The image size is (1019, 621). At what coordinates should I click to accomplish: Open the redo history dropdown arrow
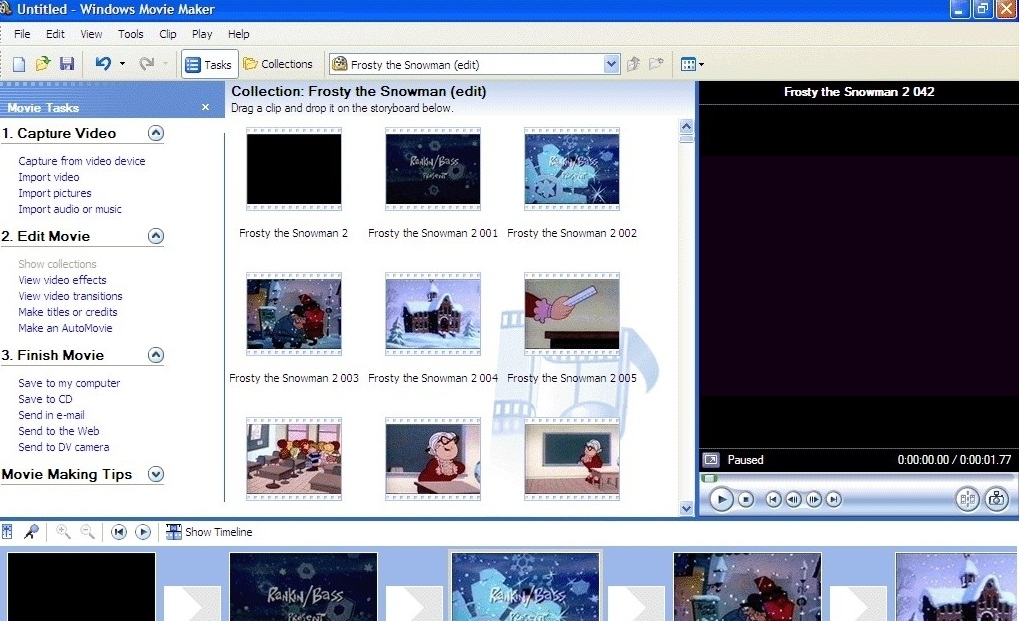165,64
